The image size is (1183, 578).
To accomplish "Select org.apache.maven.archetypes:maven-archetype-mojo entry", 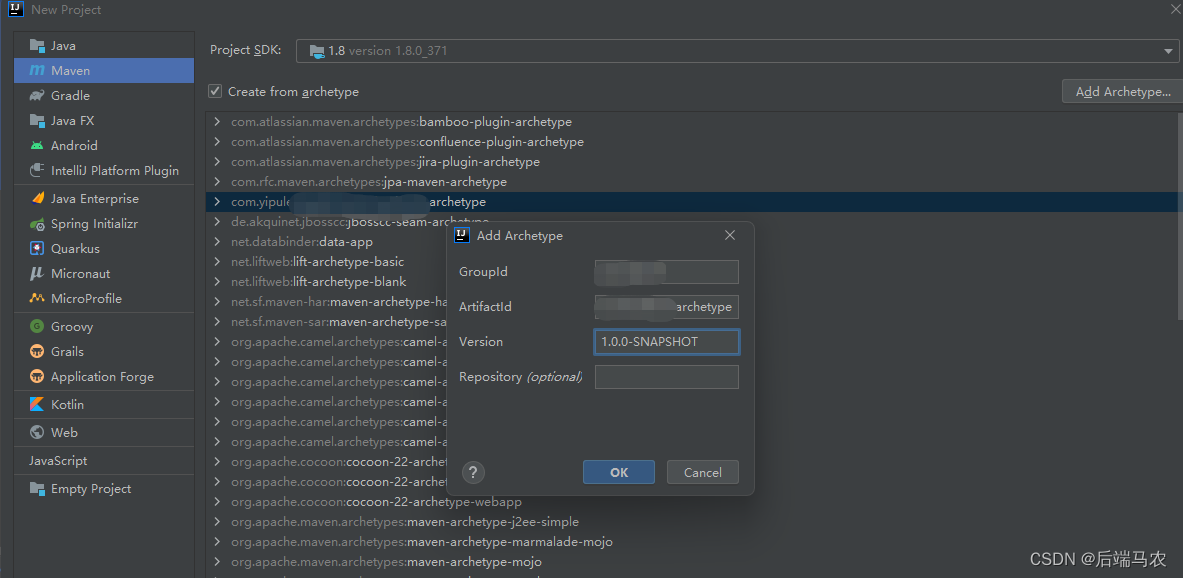I will click(x=386, y=562).
